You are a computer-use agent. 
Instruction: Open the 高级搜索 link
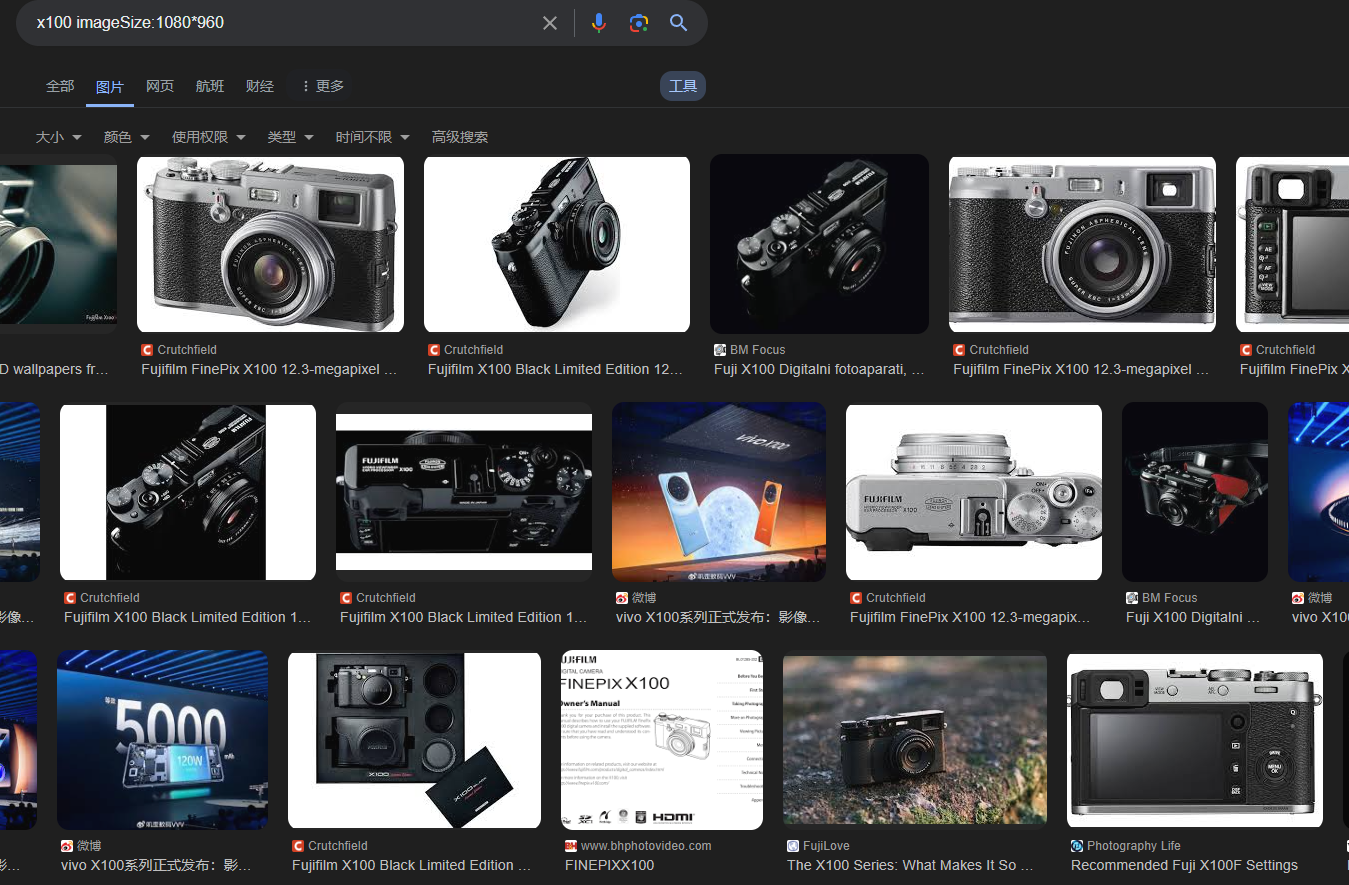point(460,137)
